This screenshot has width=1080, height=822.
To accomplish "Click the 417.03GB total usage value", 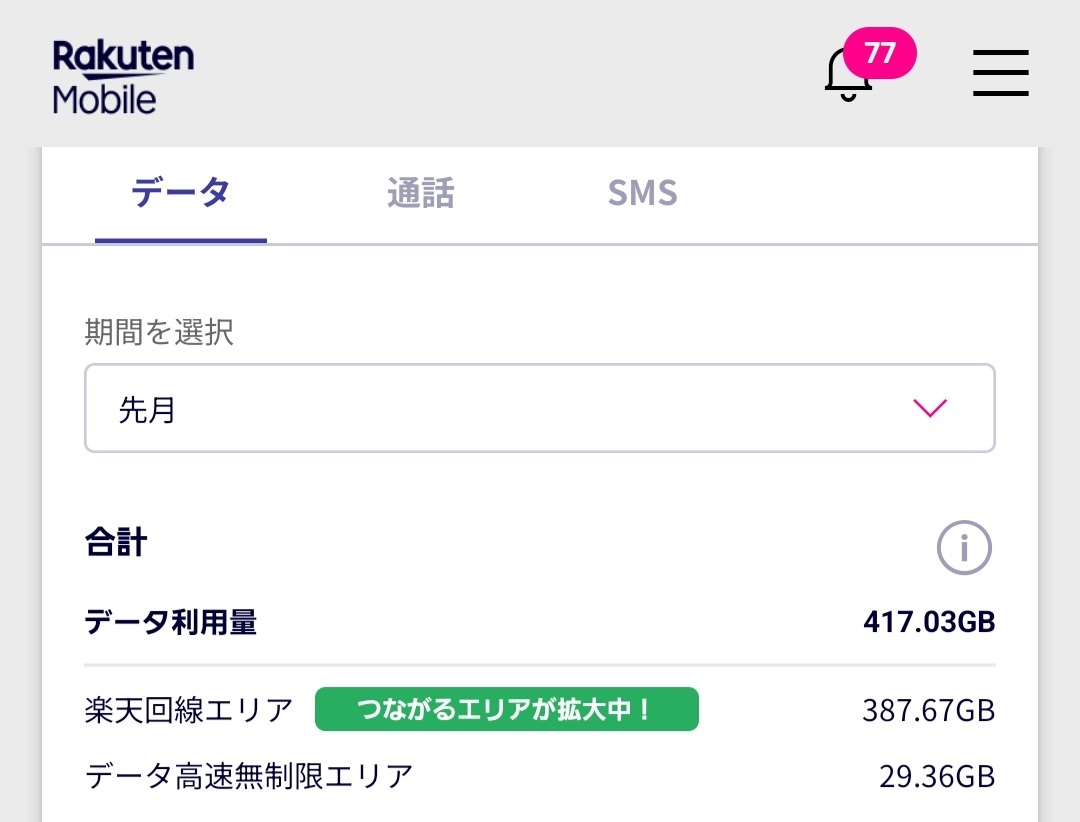I will coord(929,623).
